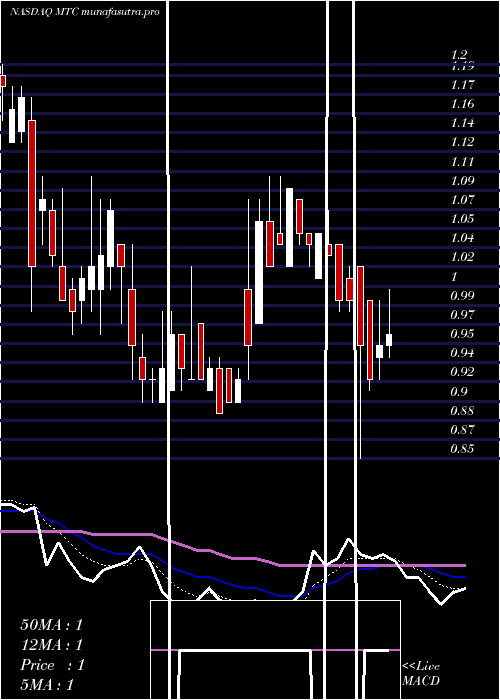Click the 1.09 price axis label
500x700 pixels.
click(462, 180)
